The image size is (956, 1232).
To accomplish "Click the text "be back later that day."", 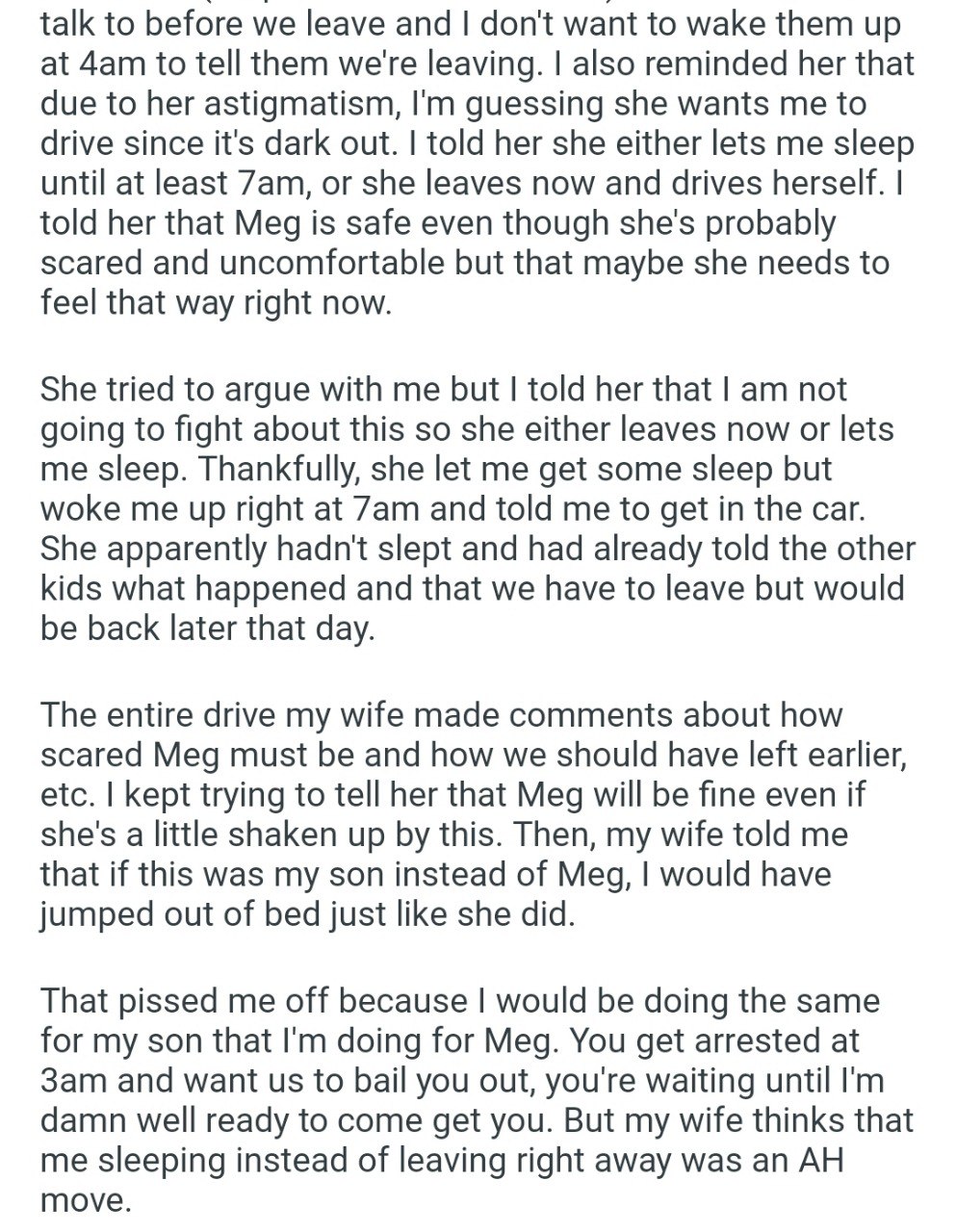I will coord(206,628).
